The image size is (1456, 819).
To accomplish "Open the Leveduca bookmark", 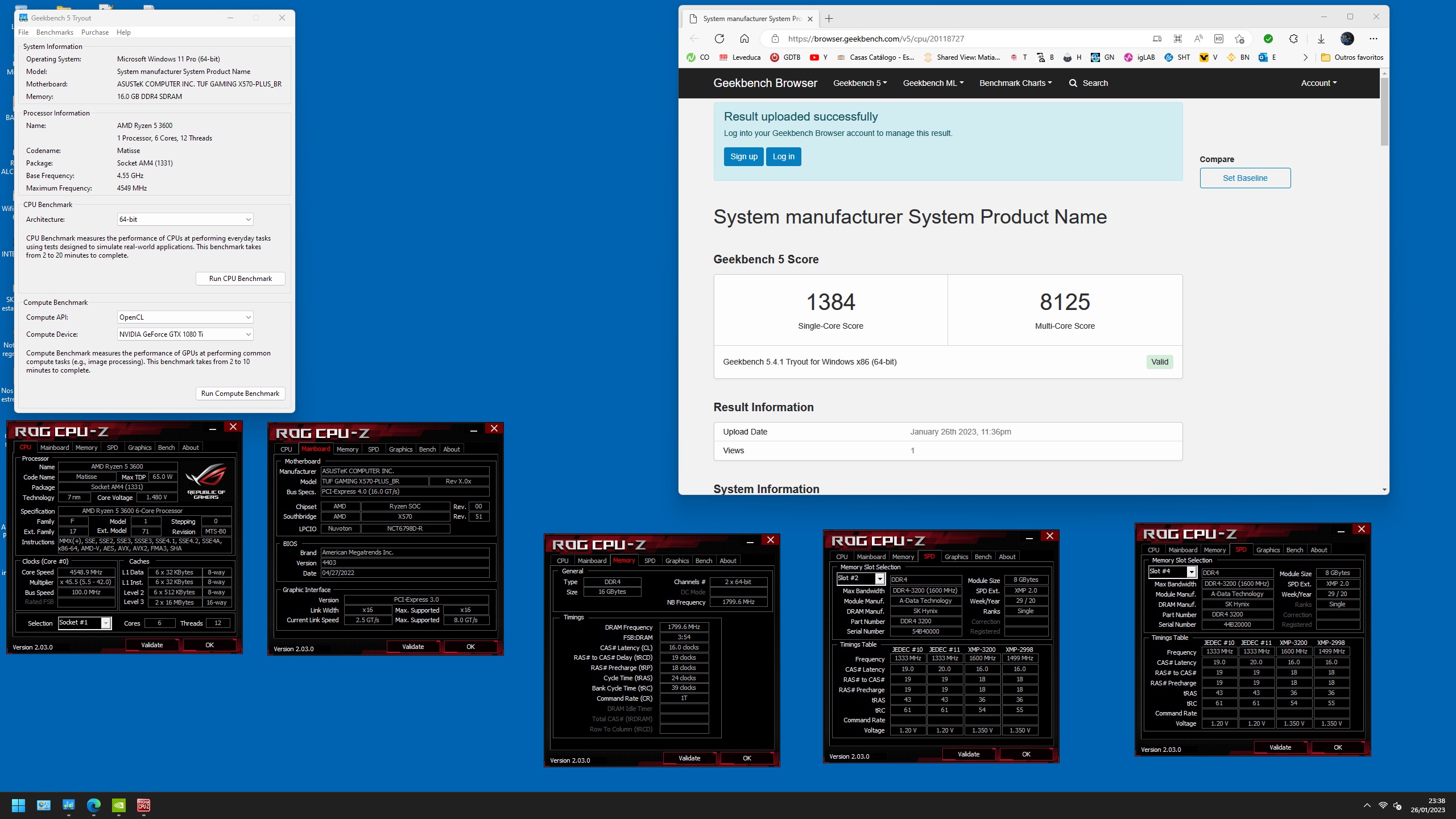I will tap(740, 57).
